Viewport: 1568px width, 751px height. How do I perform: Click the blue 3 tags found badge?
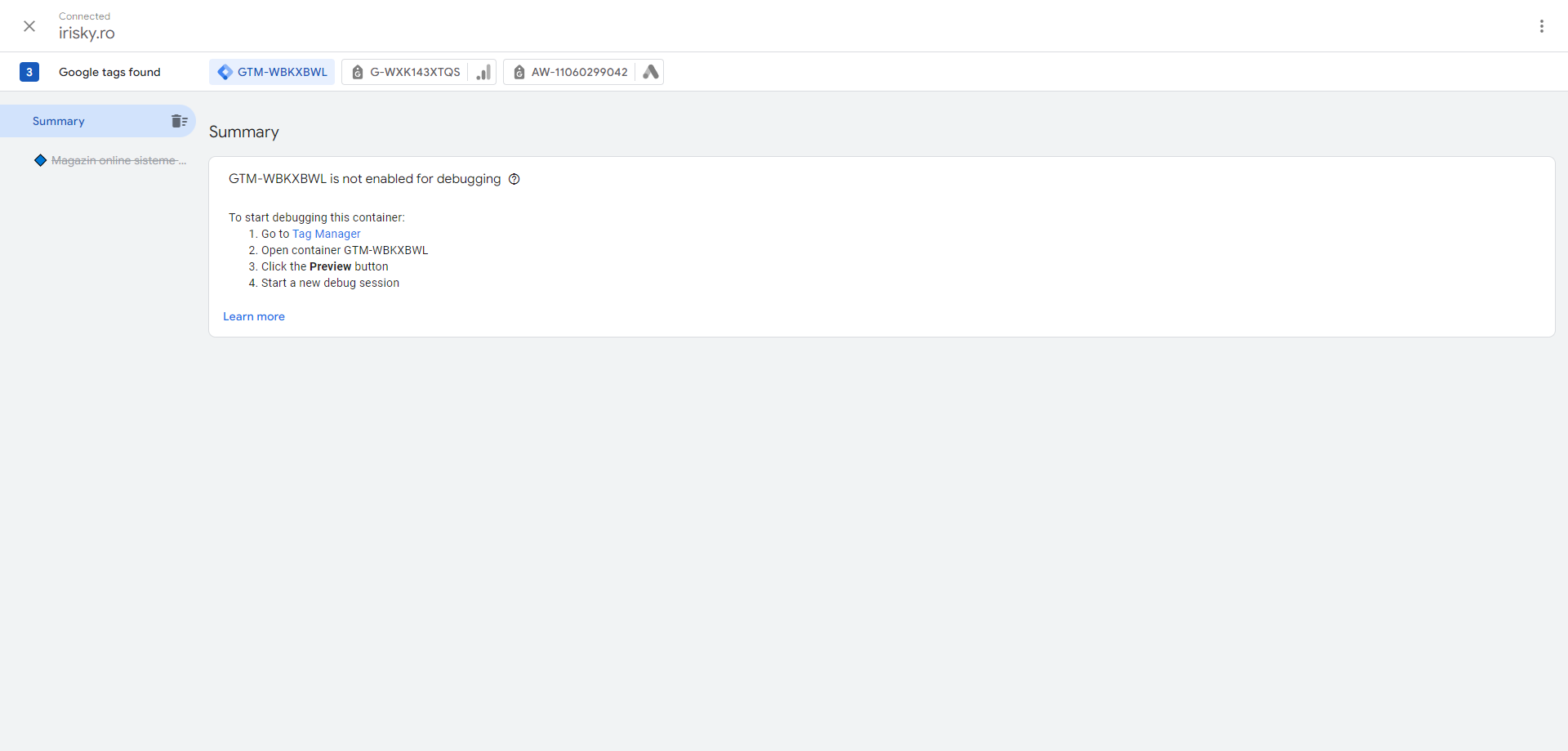pos(29,72)
